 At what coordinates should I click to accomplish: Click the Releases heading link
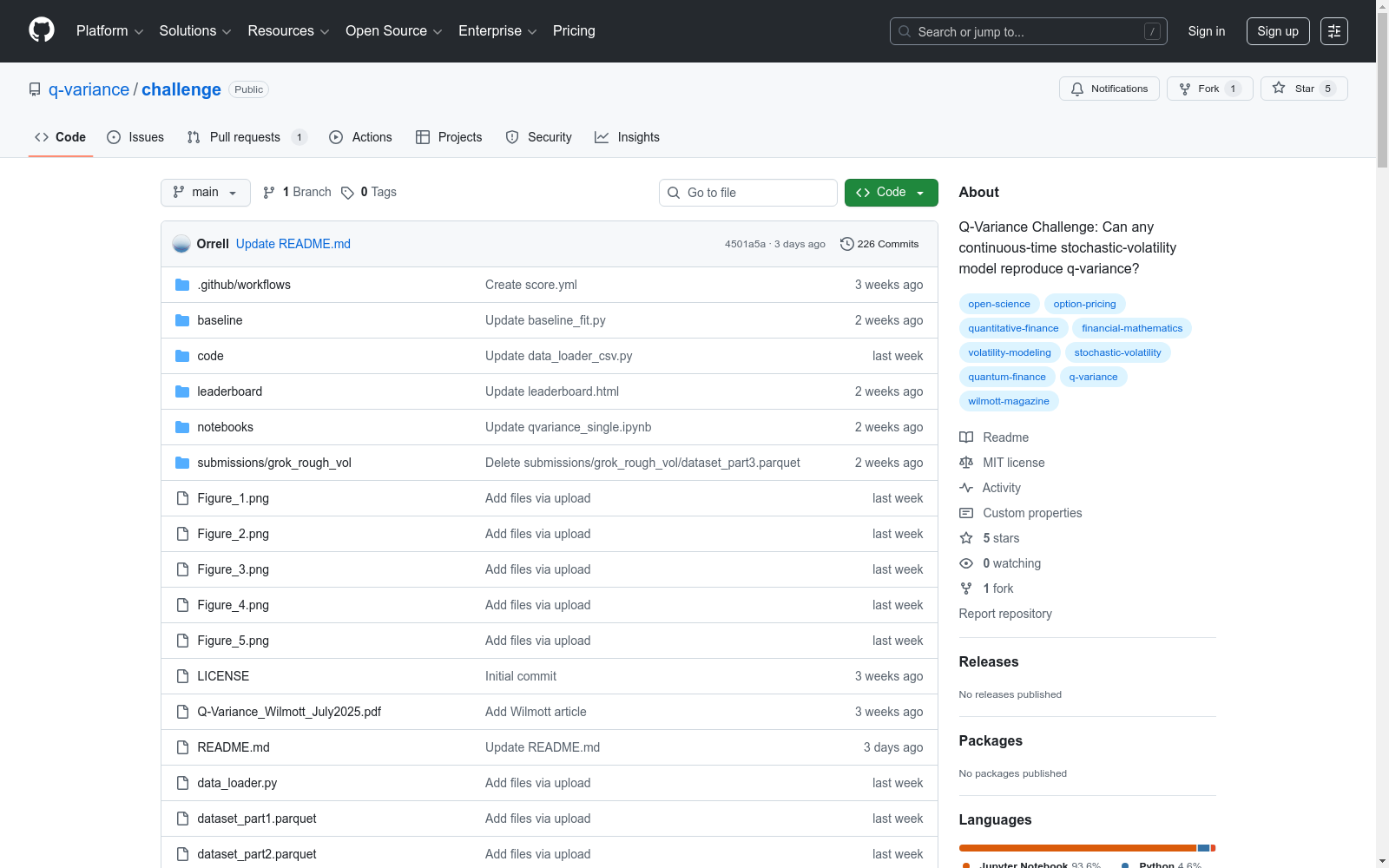pyautogui.click(x=989, y=661)
